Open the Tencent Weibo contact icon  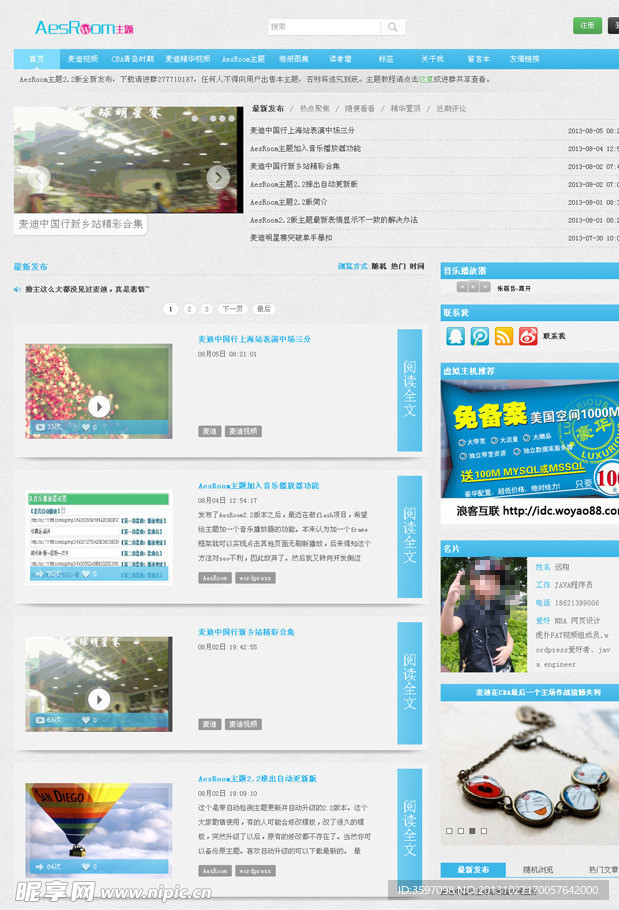pos(480,336)
